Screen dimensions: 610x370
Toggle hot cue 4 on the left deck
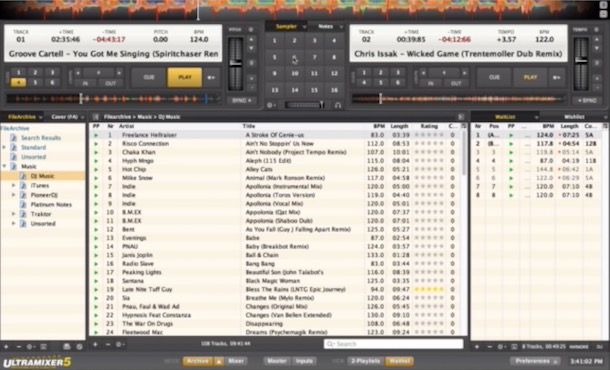click(x=18, y=82)
